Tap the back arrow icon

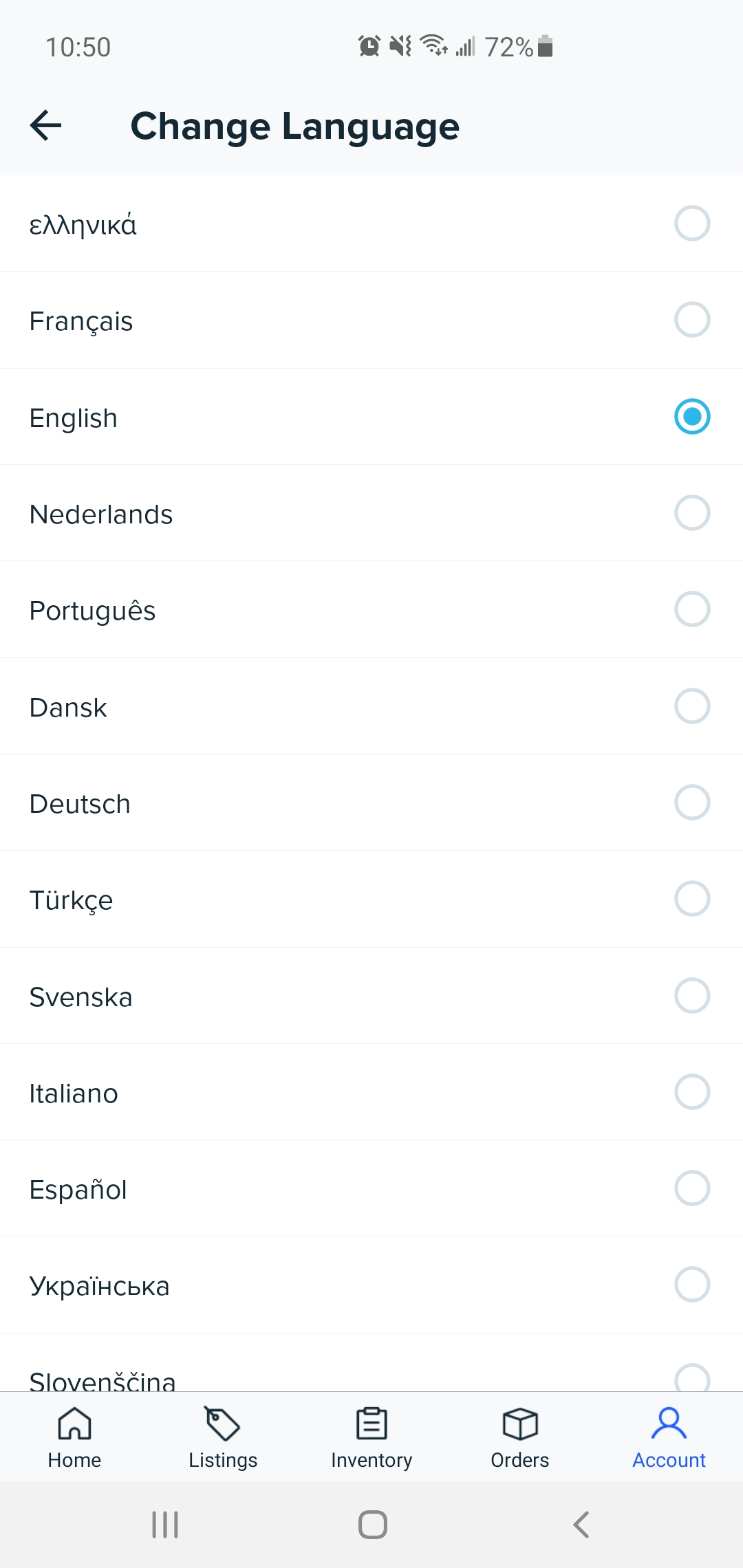pos(46,125)
